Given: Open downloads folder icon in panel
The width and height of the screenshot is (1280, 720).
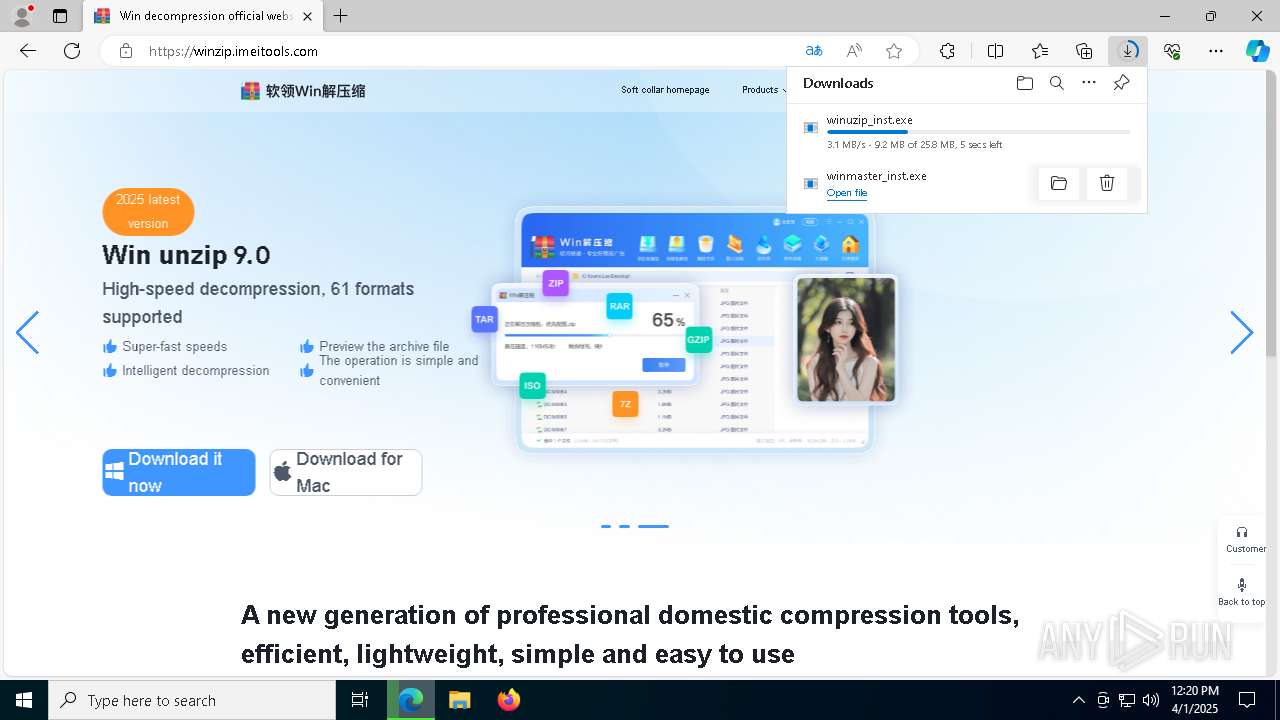Looking at the screenshot, I should 1024,83.
